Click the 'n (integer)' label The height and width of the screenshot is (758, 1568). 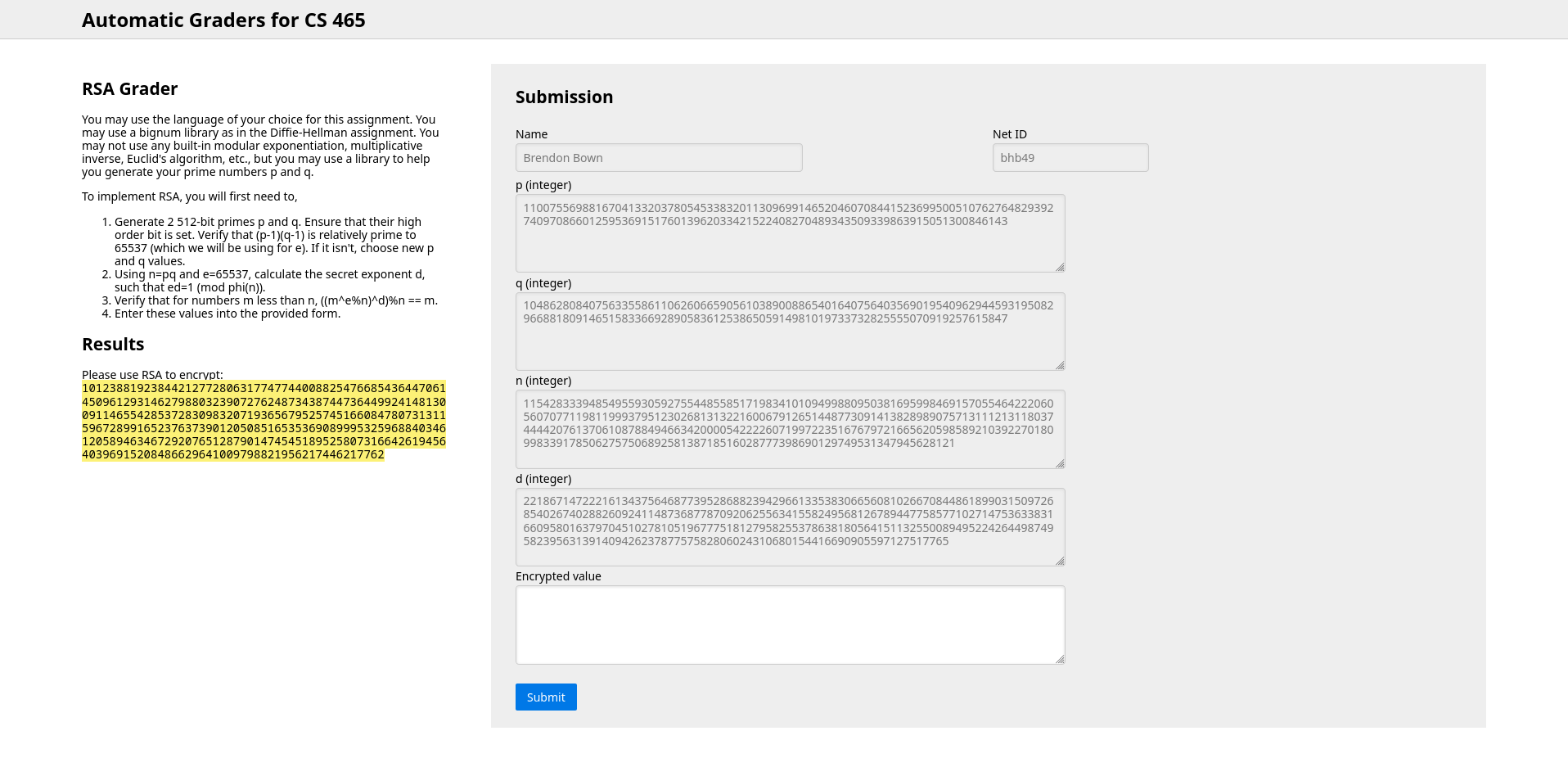(543, 381)
